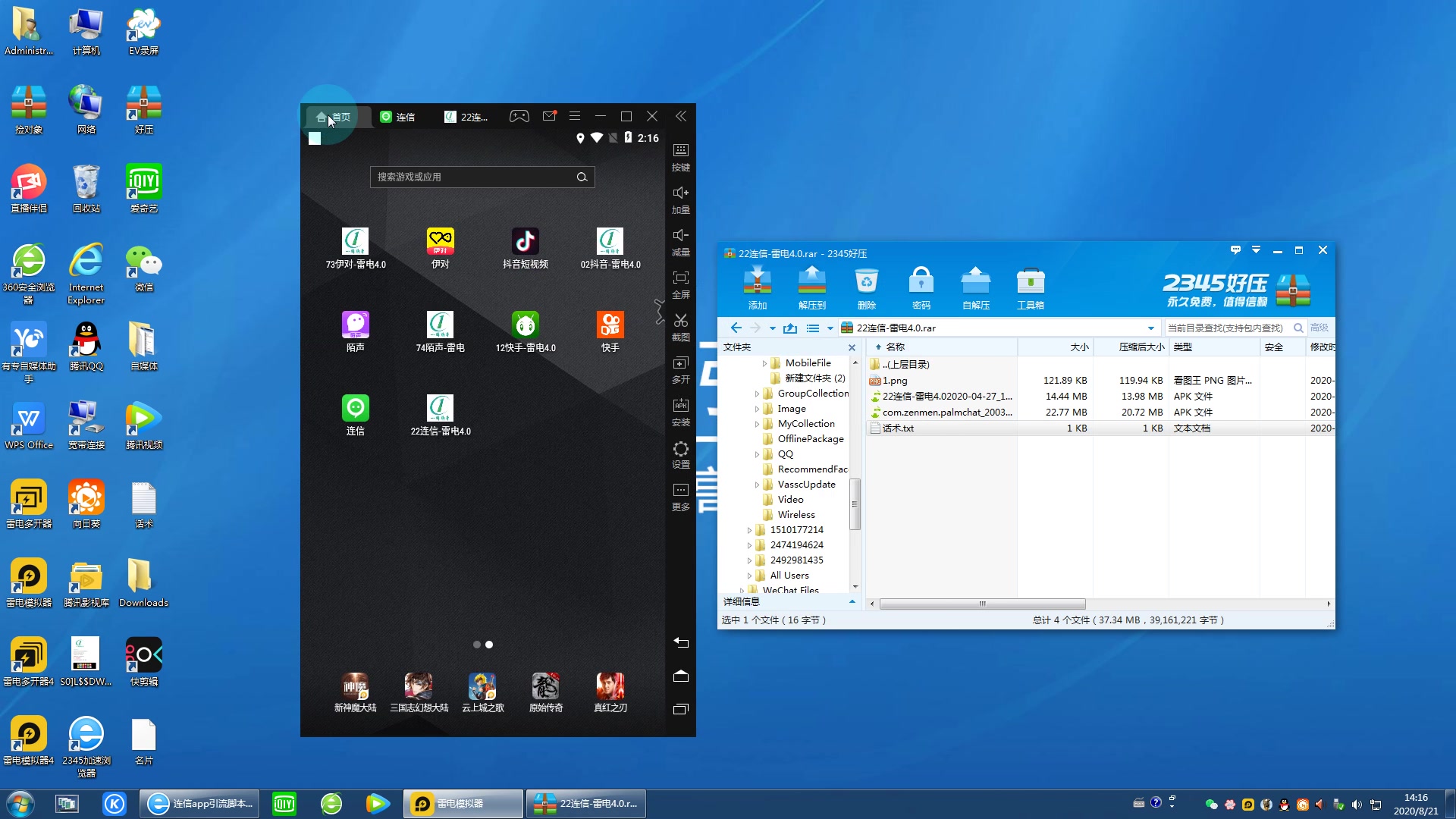This screenshot has height=819, width=1456.
Task: Expand the GroupCollection tree node
Action: (x=757, y=394)
